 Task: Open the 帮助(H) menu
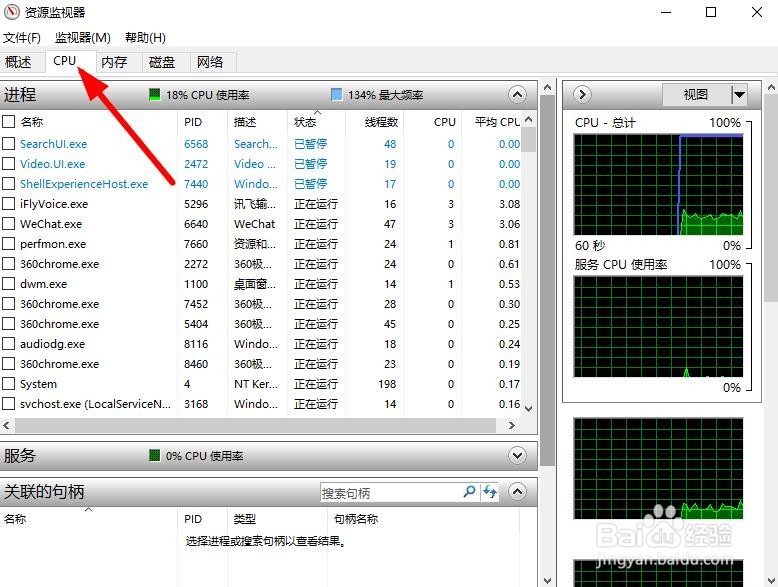[x=145, y=38]
